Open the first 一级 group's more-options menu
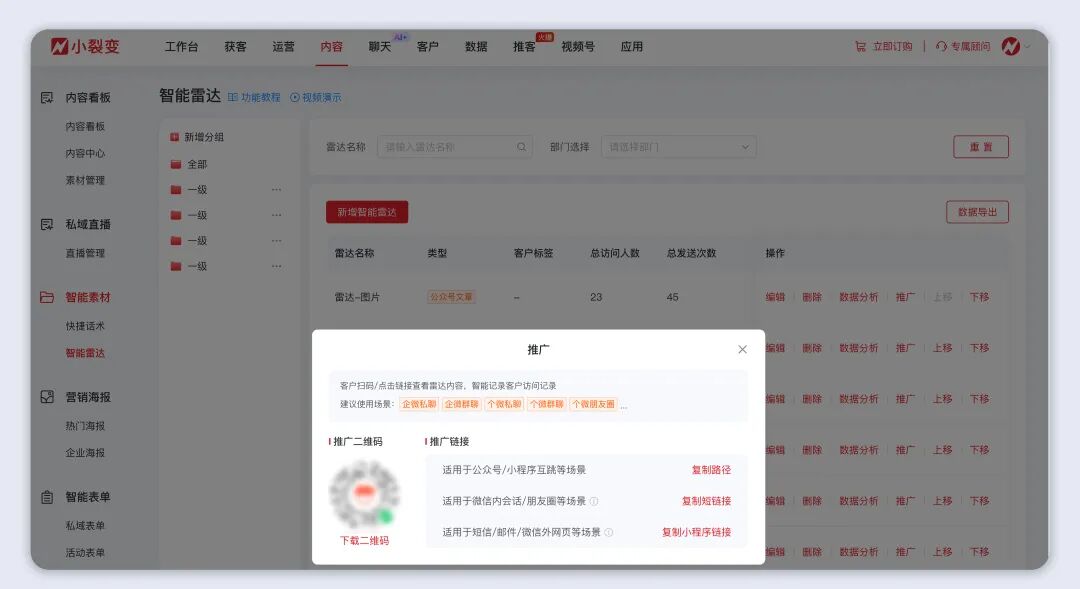This screenshot has height=589, width=1080. pos(277,189)
